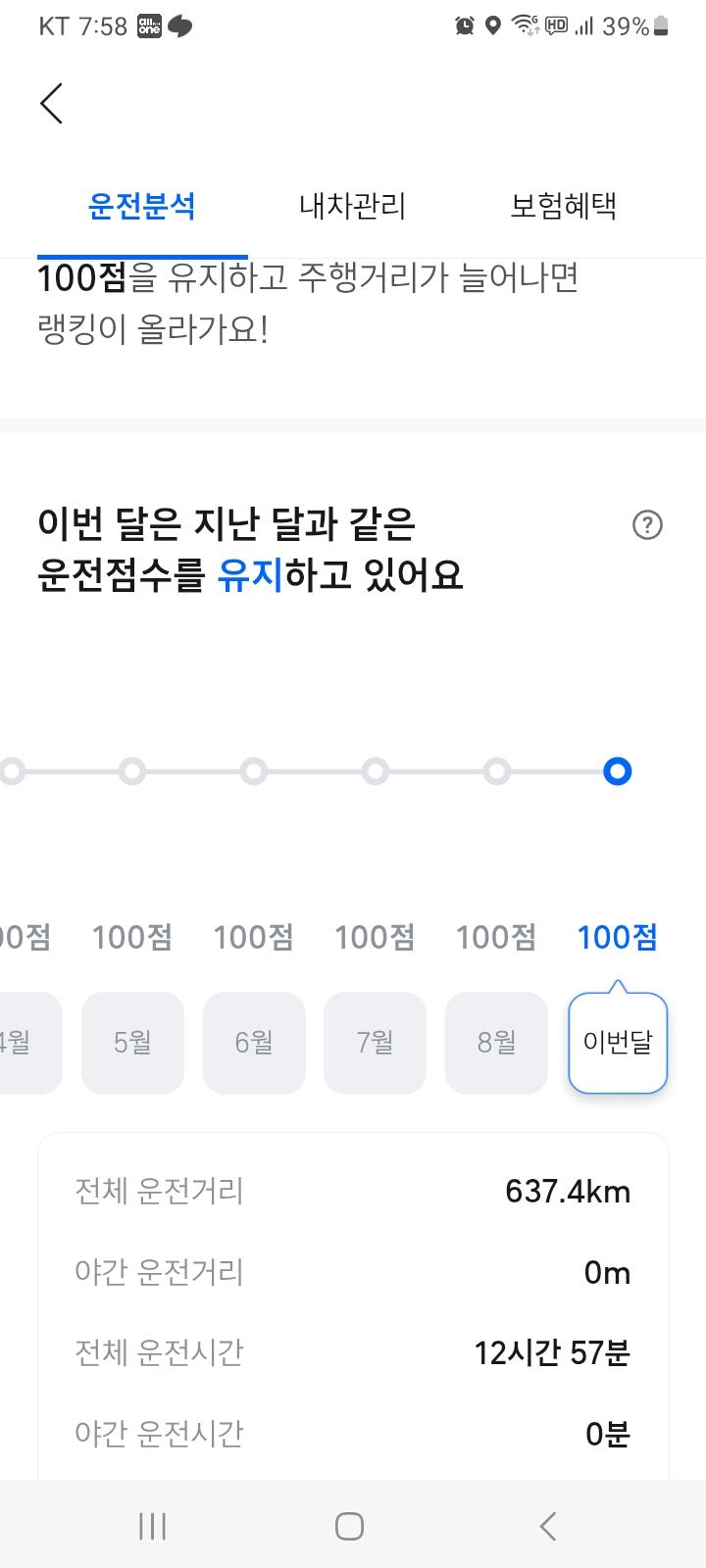Screen dimensions: 706x1568
Task: Open the 6월 month chip
Action: [x=254, y=1041]
